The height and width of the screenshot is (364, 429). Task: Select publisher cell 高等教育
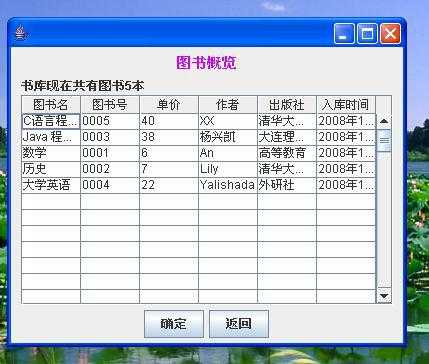coord(287,153)
